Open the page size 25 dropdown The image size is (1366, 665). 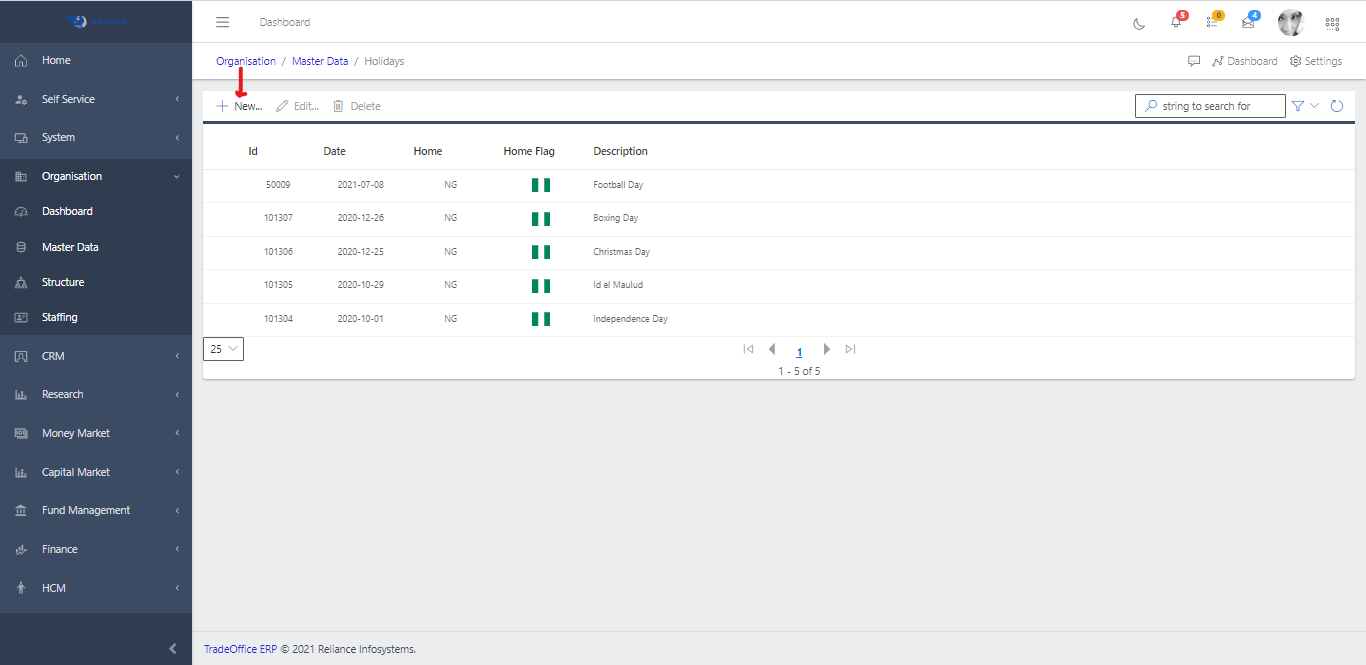[223, 349]
